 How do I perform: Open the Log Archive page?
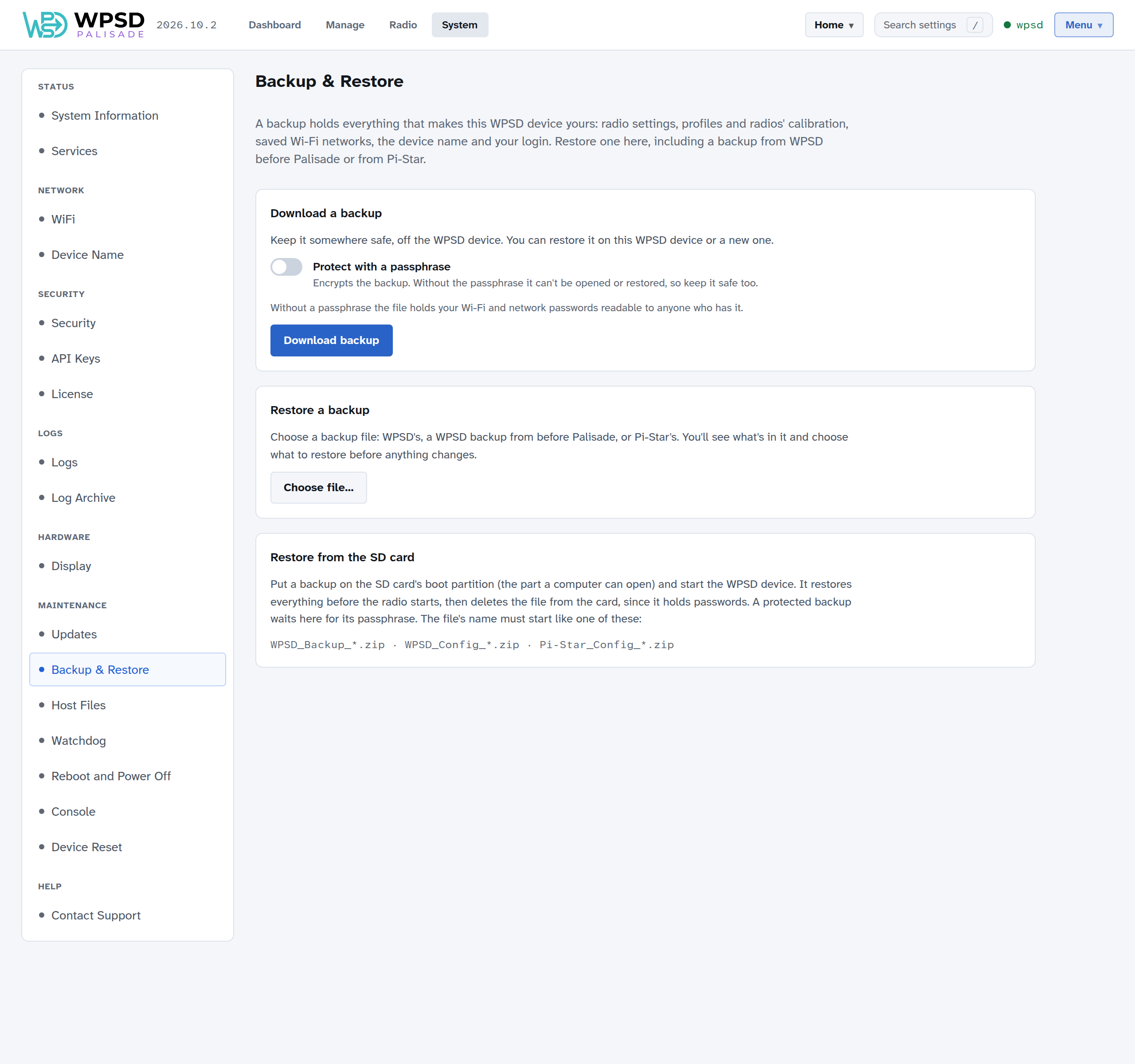[127, 498]
